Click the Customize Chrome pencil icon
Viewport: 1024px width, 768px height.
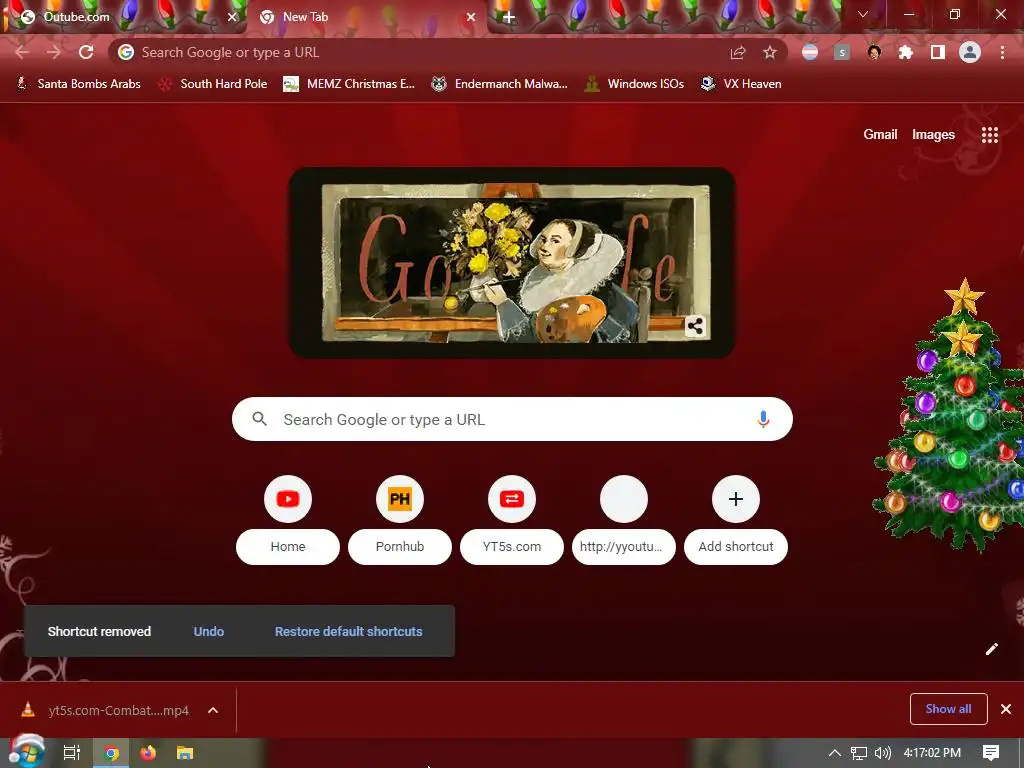pyautogui.click(x=991, y=648)
